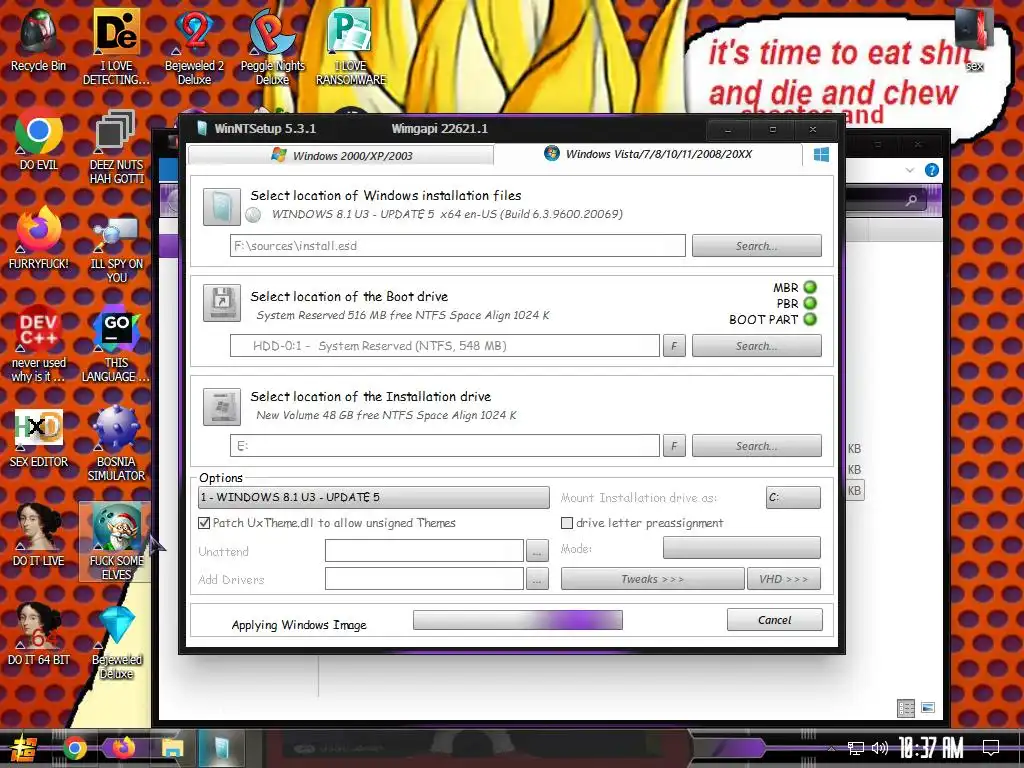Browse for Unattend file
The width and height of the screenshot is (1024, 768).
[x=537, y=551]
